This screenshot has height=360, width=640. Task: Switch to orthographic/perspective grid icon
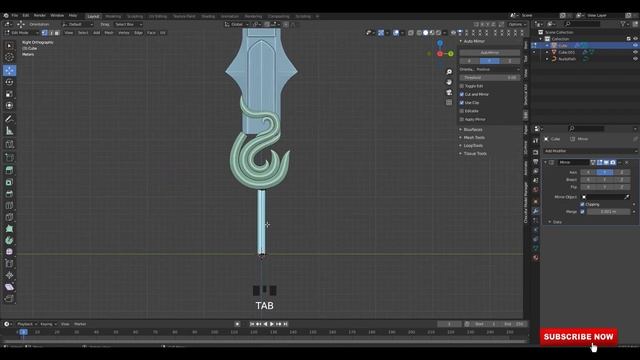449,102
